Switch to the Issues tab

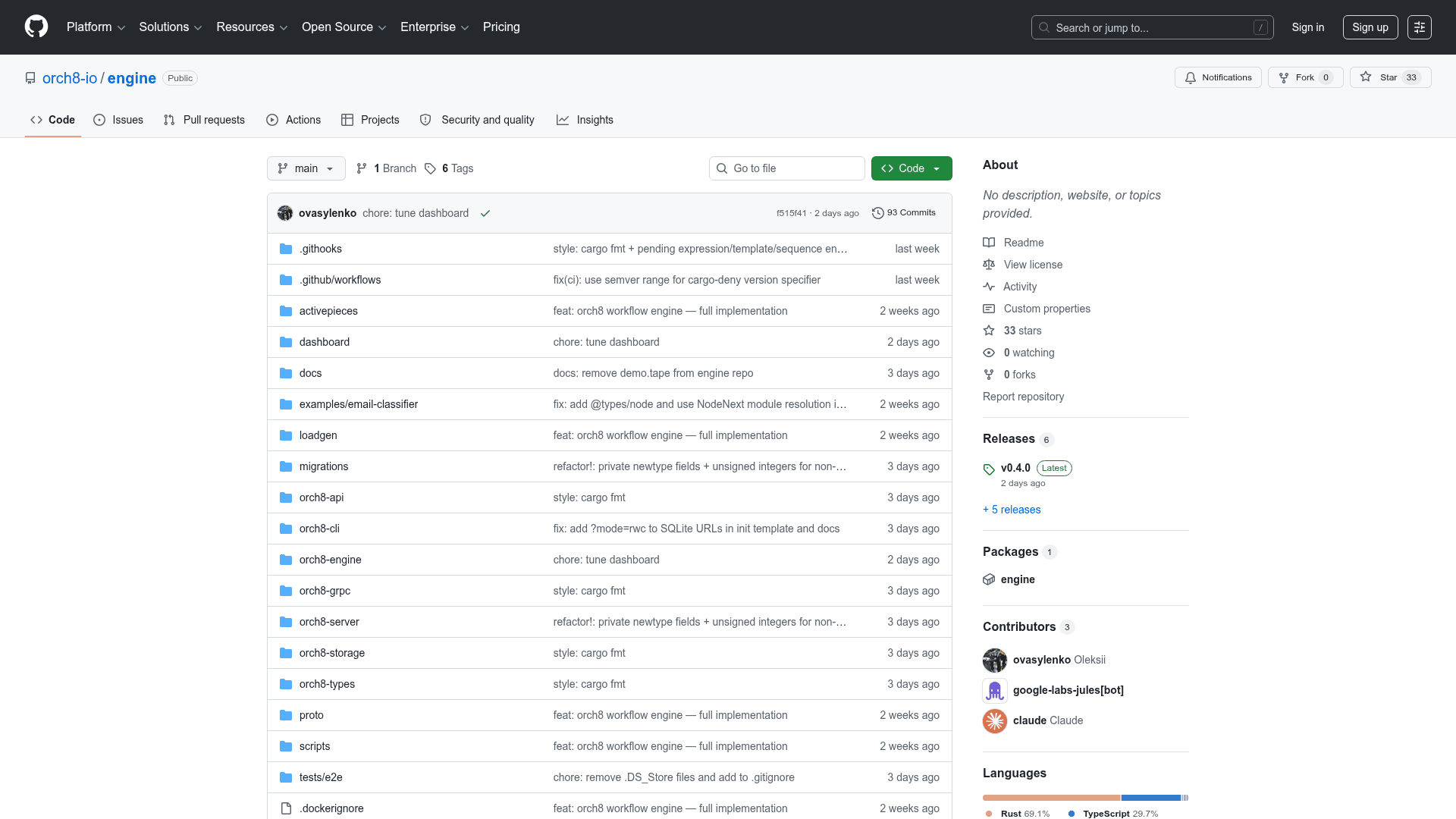click(x=118, y=120)
